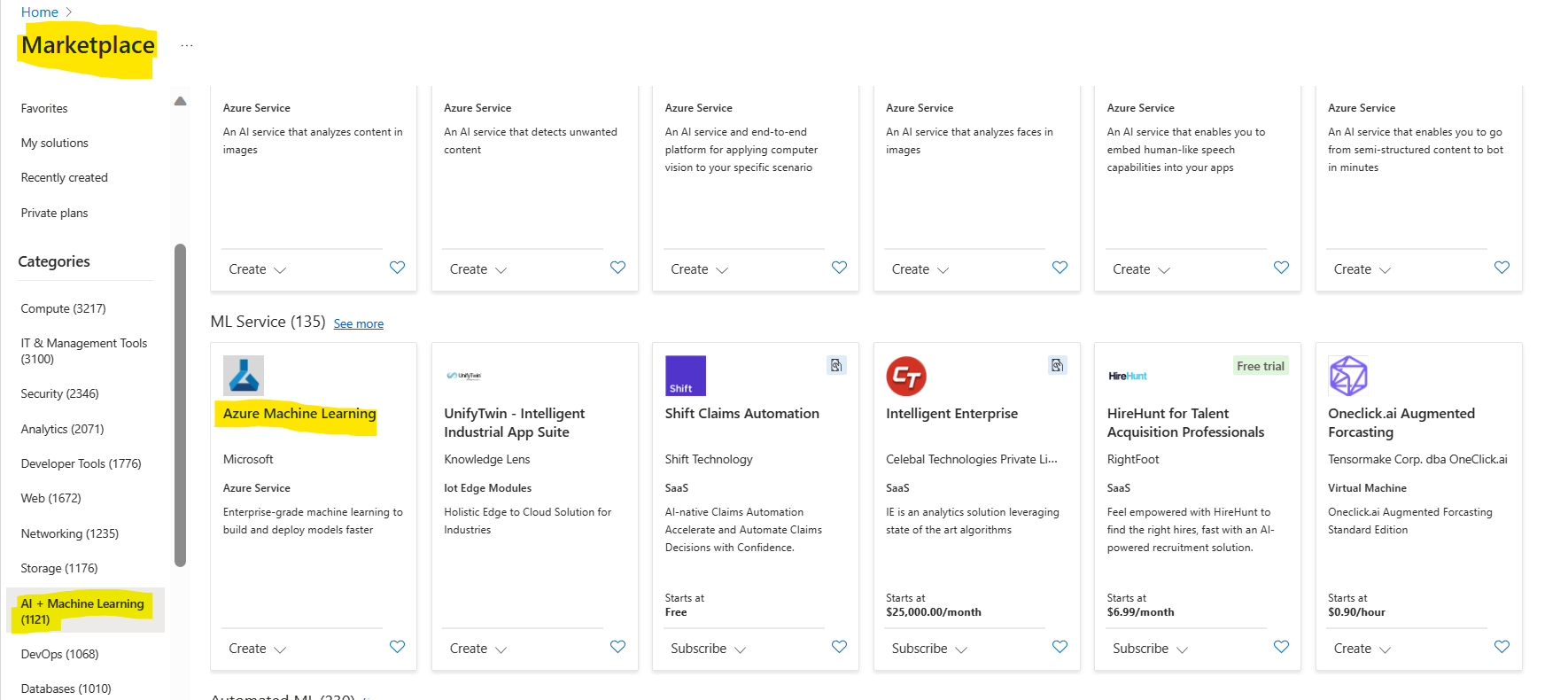Open UnifyTwin Intelligent Industrial App Suite title

(515, 423)
